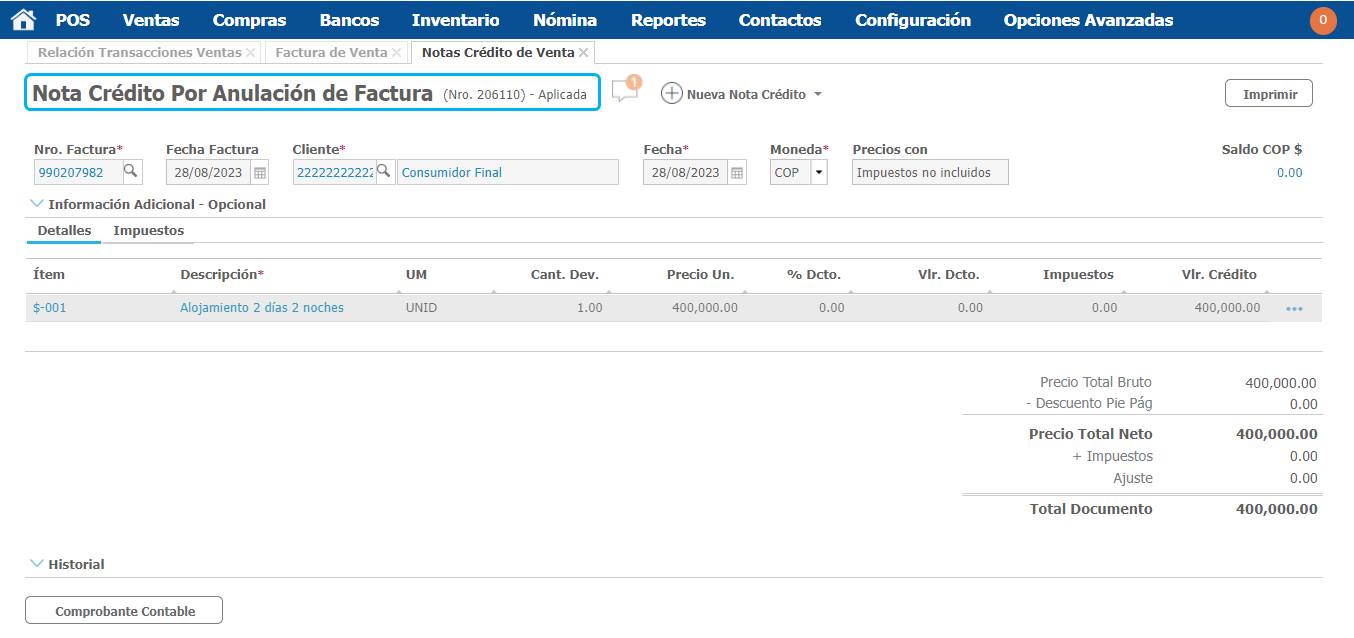Click the three-dots row options icon
This screenshot has width=1354, height=638.
(x=1294, y=309)
